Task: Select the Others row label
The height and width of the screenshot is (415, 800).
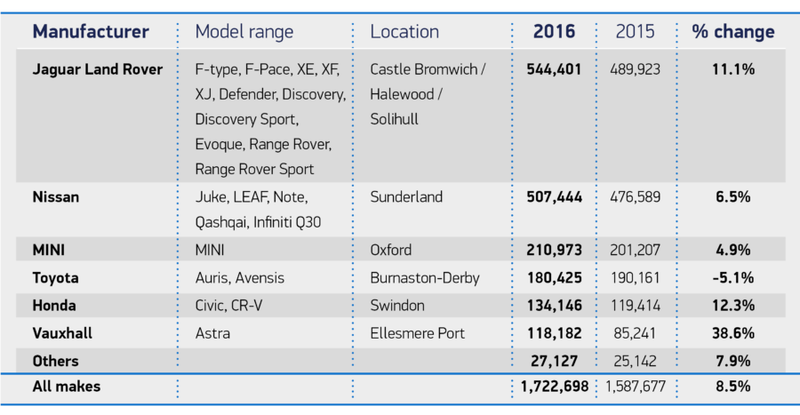Action: point(56,361)
